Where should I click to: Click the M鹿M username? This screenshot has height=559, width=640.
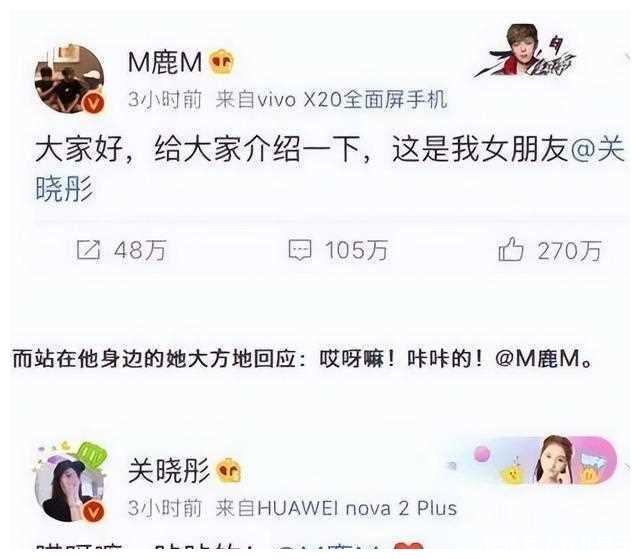(x=165, y=62)
